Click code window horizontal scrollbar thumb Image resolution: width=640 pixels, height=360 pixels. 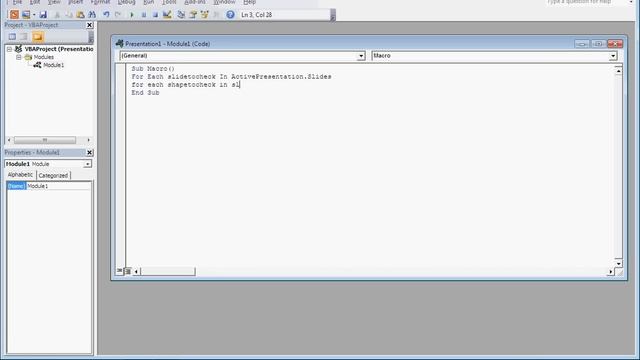pyautogui.click(x=168, y=271)
